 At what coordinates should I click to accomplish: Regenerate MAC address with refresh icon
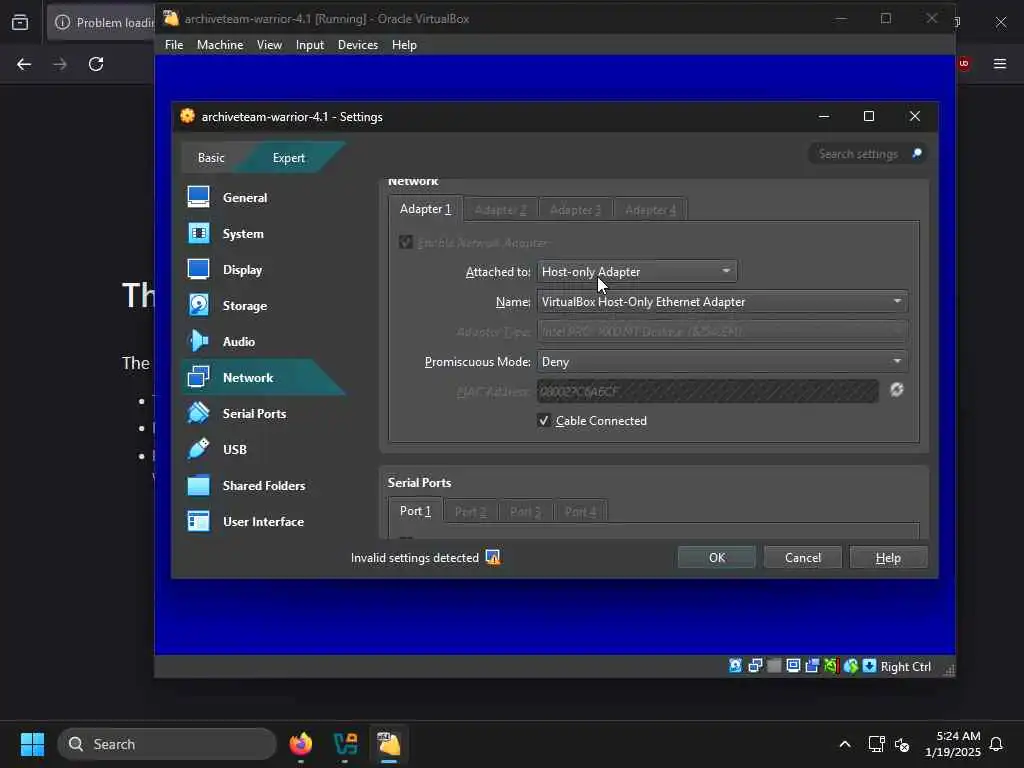[x=897, y=390]
